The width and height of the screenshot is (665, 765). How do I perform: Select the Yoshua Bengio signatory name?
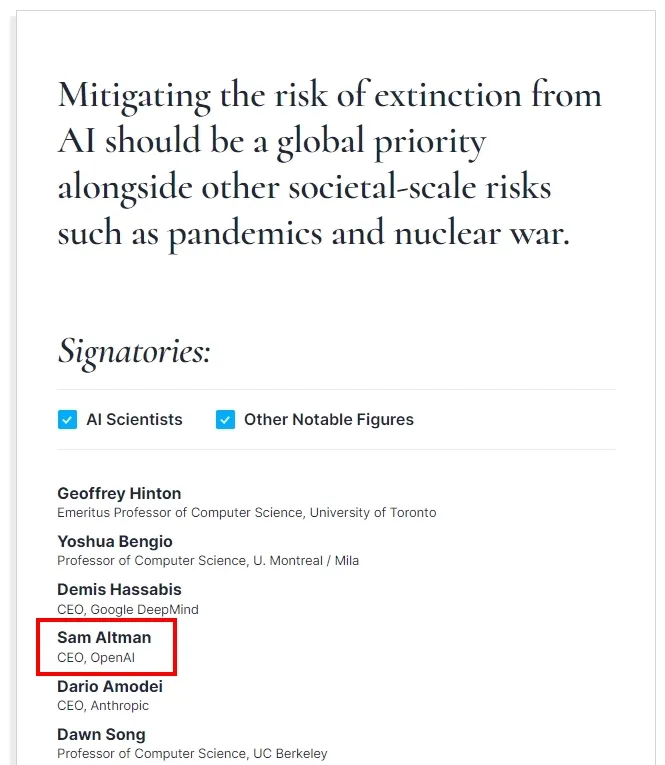tap(115, 542)
